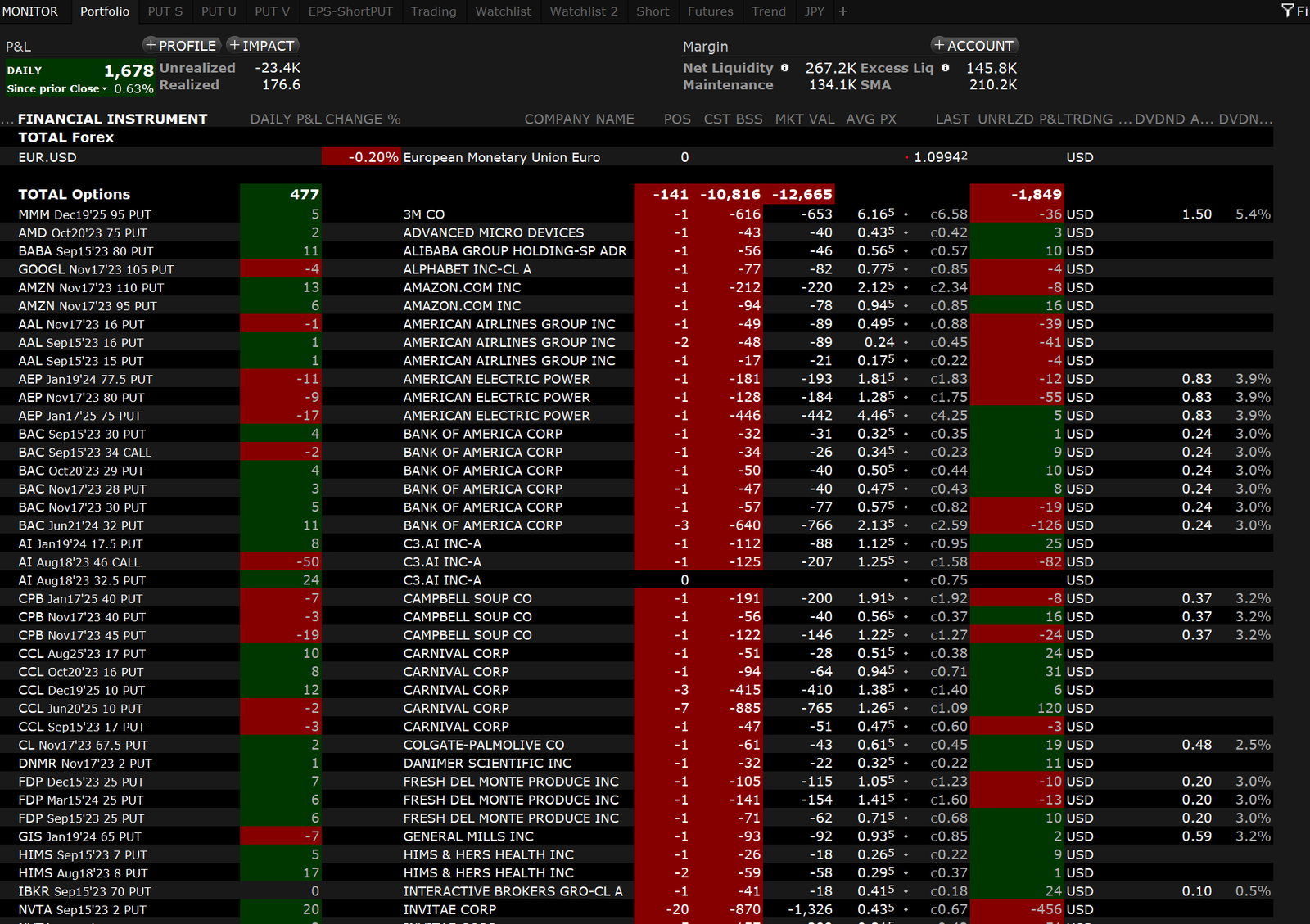This screenshot has height=924, width=1310.
Task: Select the EPS-ShortPUT tab
Action: click(x=350, y=11)
